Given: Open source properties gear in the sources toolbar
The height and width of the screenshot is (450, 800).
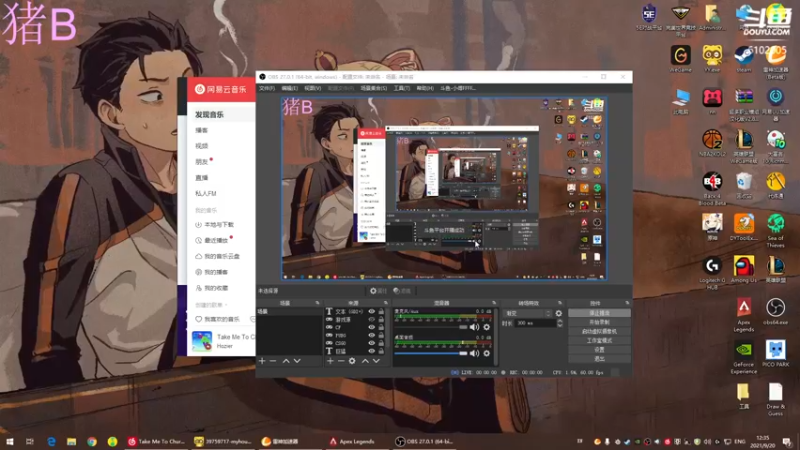Looking at the screenshot, I should tap(352, 361).
